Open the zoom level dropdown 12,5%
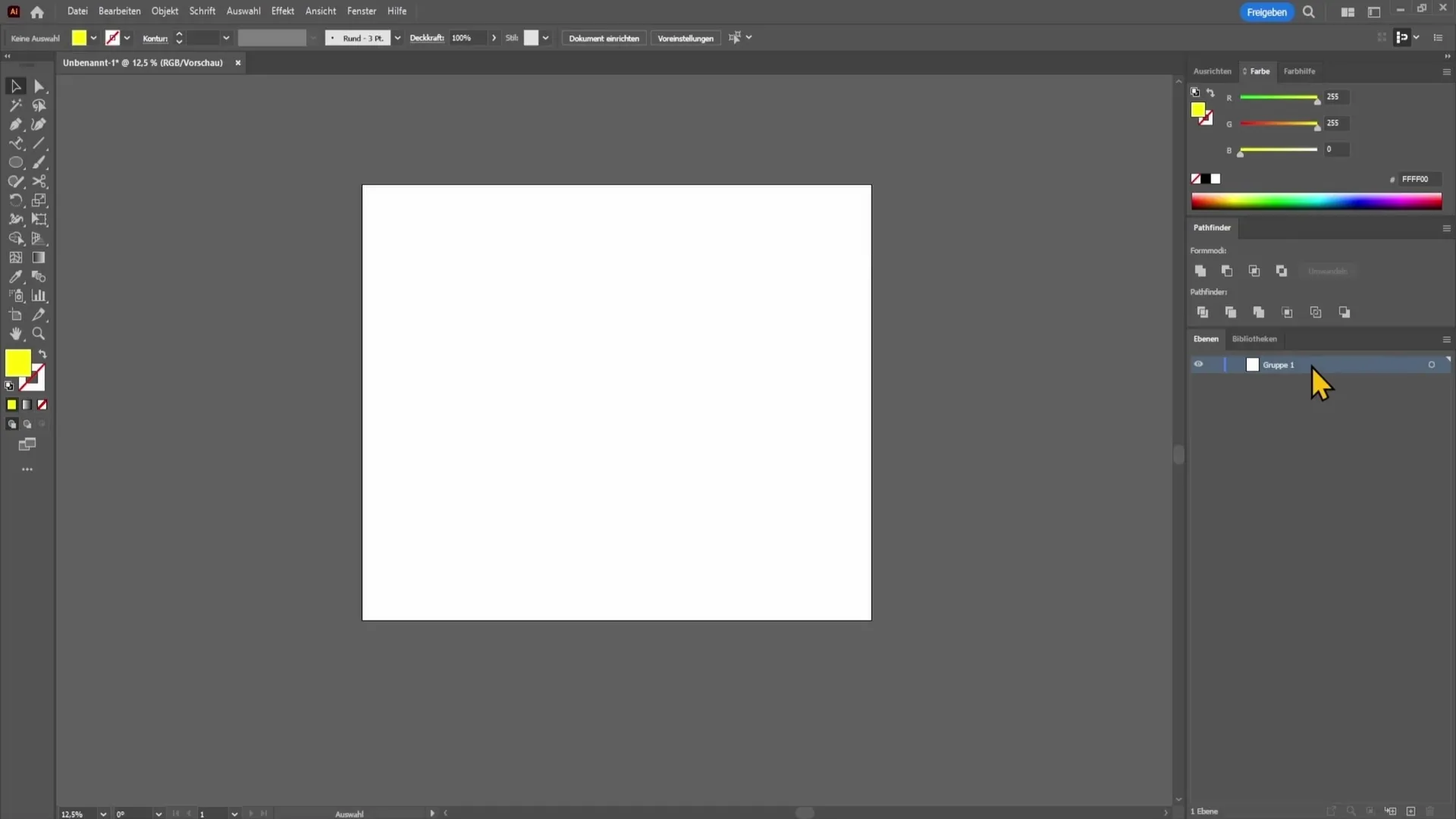 [103, 814]
